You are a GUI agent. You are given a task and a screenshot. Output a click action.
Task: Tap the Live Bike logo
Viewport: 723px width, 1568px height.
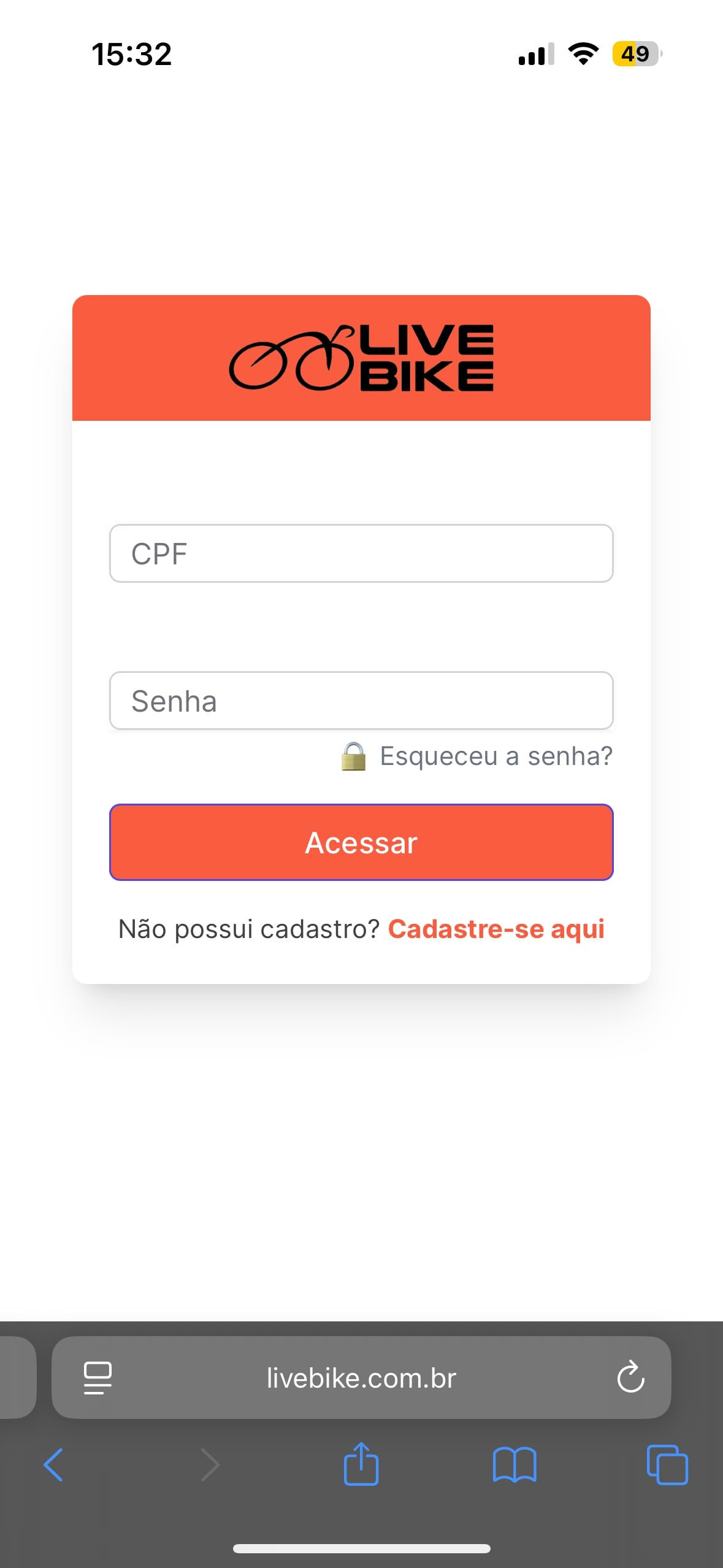361,358
